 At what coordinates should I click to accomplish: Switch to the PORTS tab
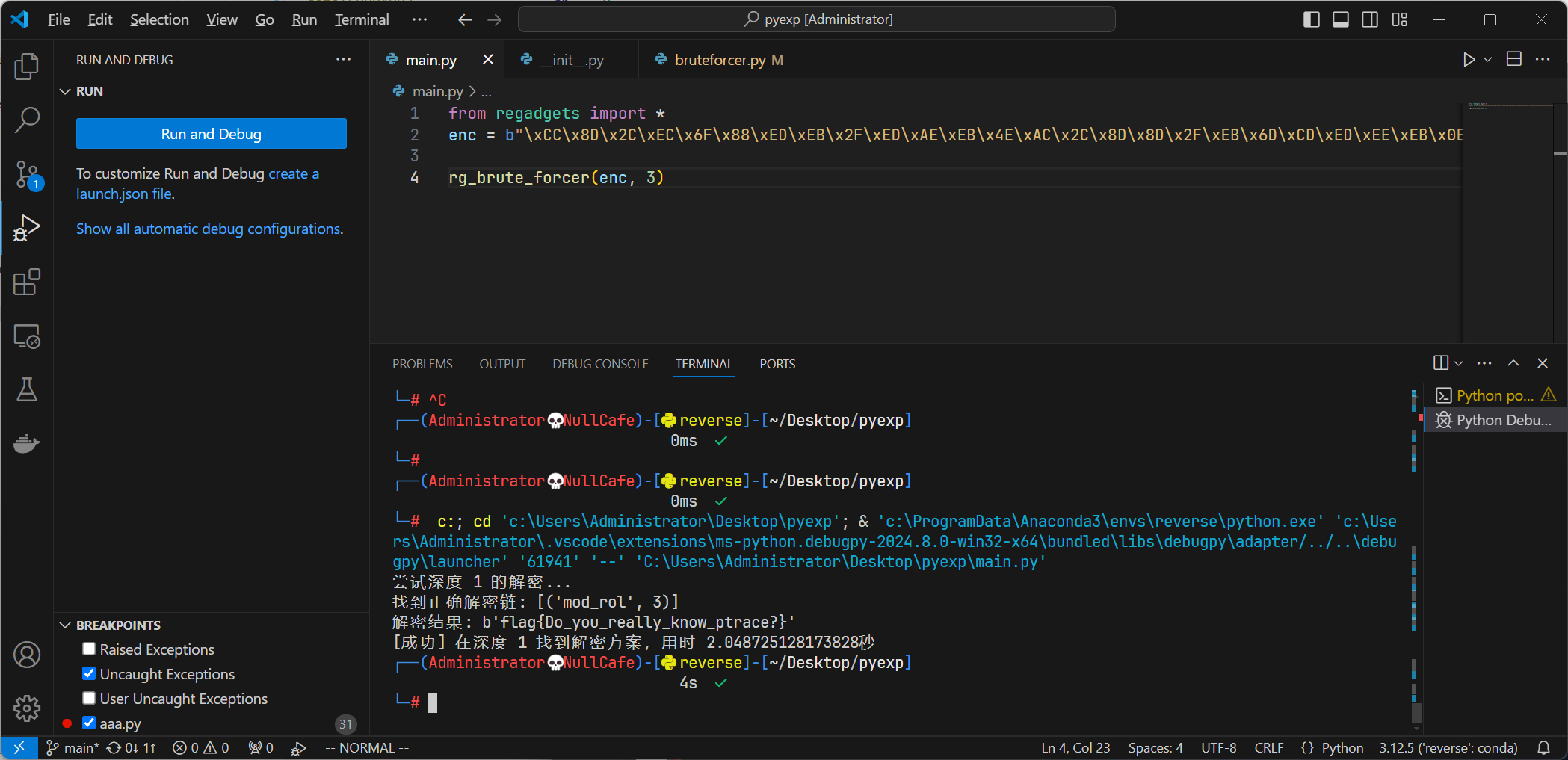click(x=777, y=364)
